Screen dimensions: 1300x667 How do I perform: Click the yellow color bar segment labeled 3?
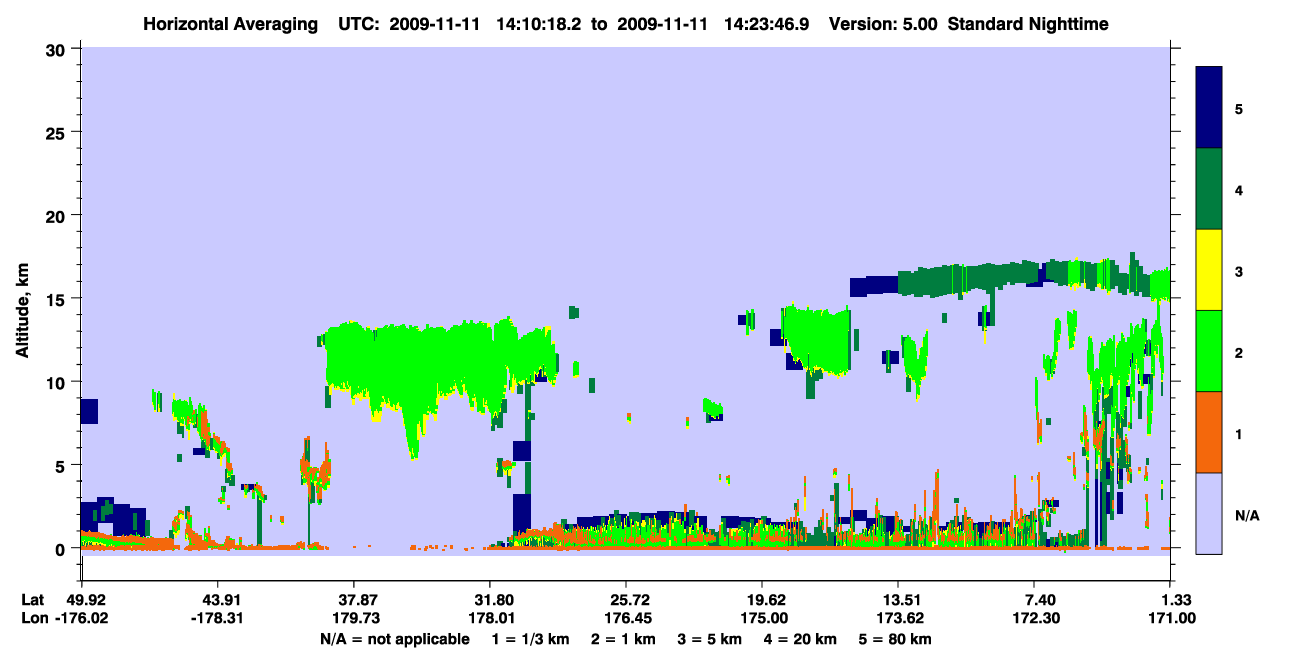click(x=1209, y=270)
